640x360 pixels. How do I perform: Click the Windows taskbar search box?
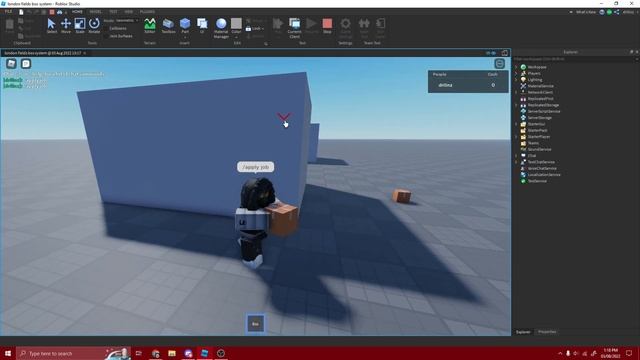tap(73, 353)
